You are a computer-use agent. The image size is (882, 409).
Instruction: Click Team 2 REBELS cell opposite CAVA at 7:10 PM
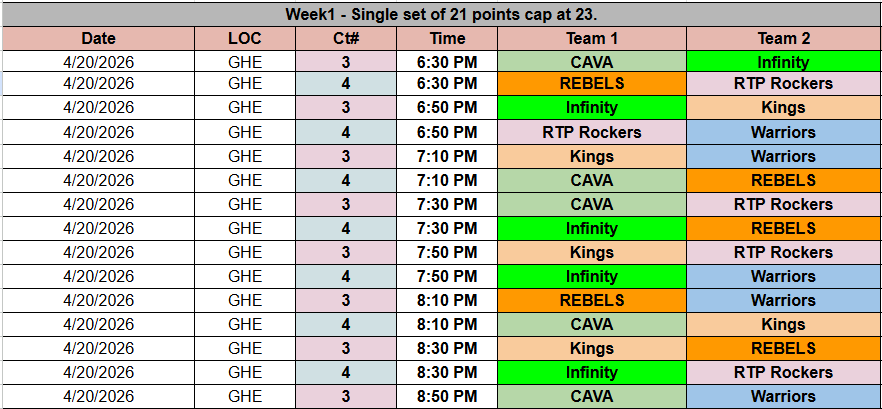783,180
